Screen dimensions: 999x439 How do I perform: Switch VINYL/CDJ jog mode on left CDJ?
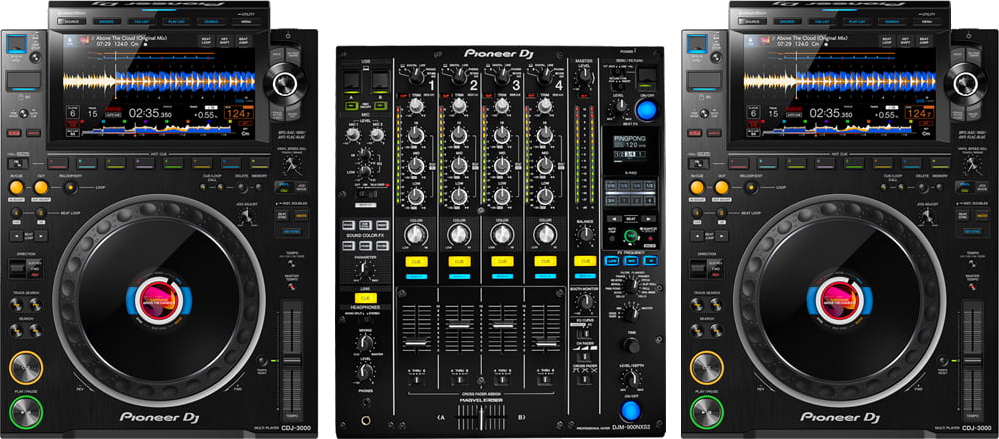tap(283, 187)
